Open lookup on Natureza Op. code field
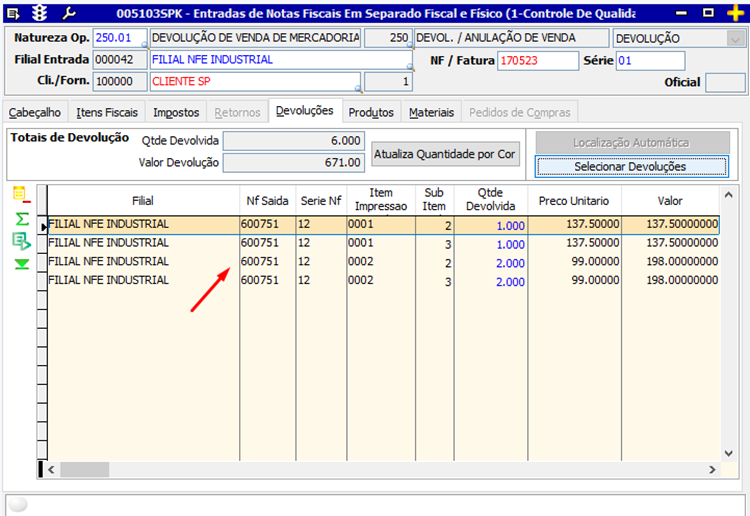Image resolution: width=750 pixels, height=516 pixels. [144, 46]
